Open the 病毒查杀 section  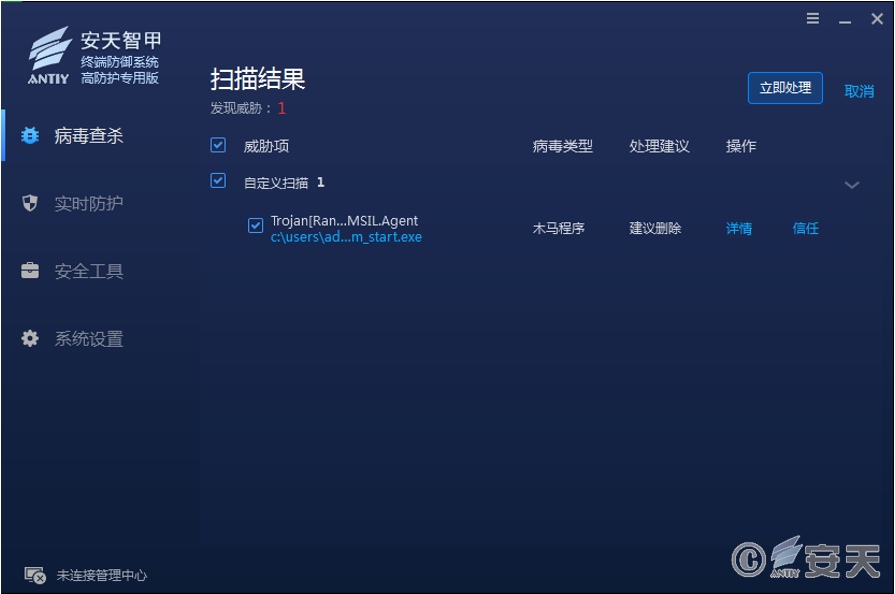pyautogui.click(x=88, y=136)
